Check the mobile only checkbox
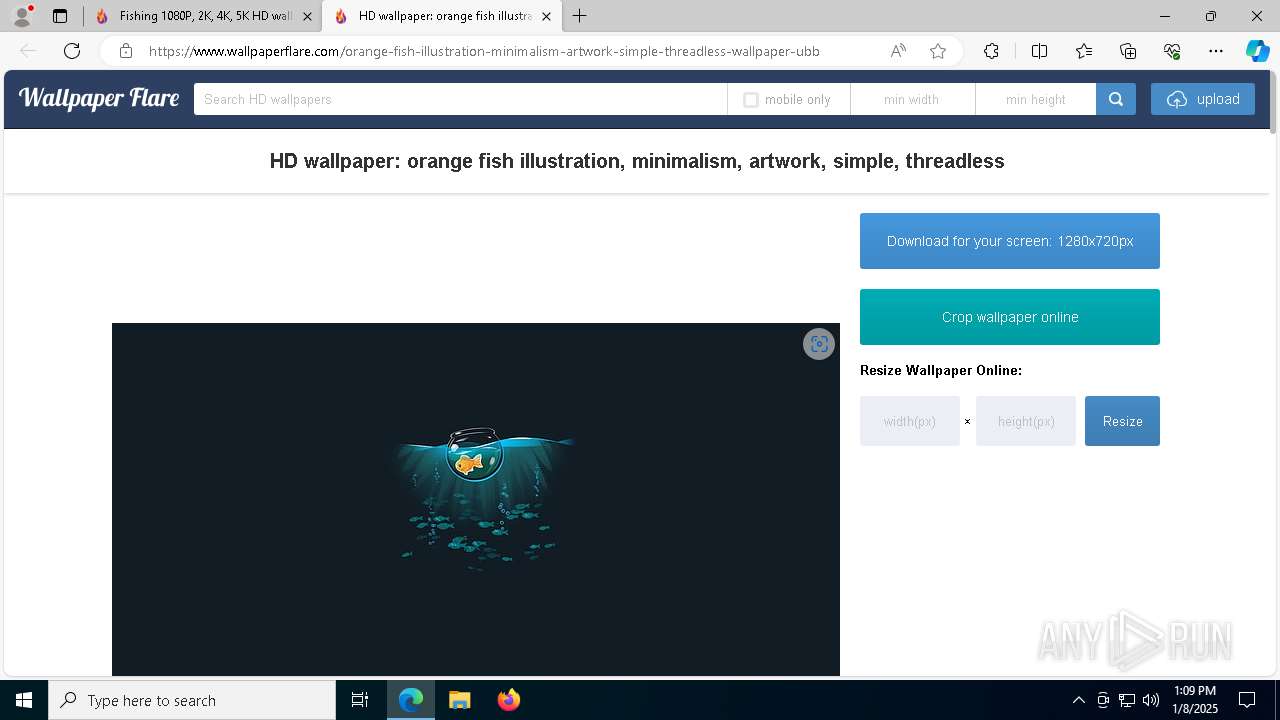Viewport: 1280px width, 720px height. (x=751, y=100)
